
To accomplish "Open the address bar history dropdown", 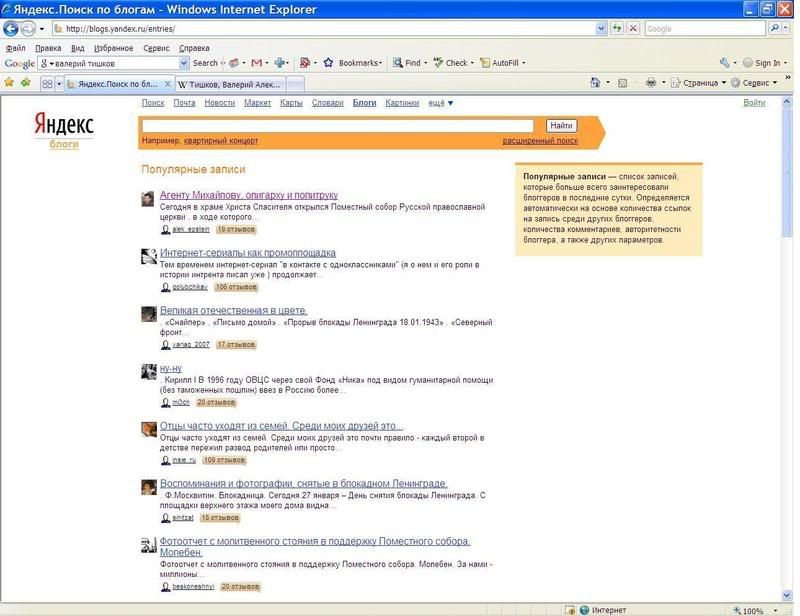I will 601,29.
